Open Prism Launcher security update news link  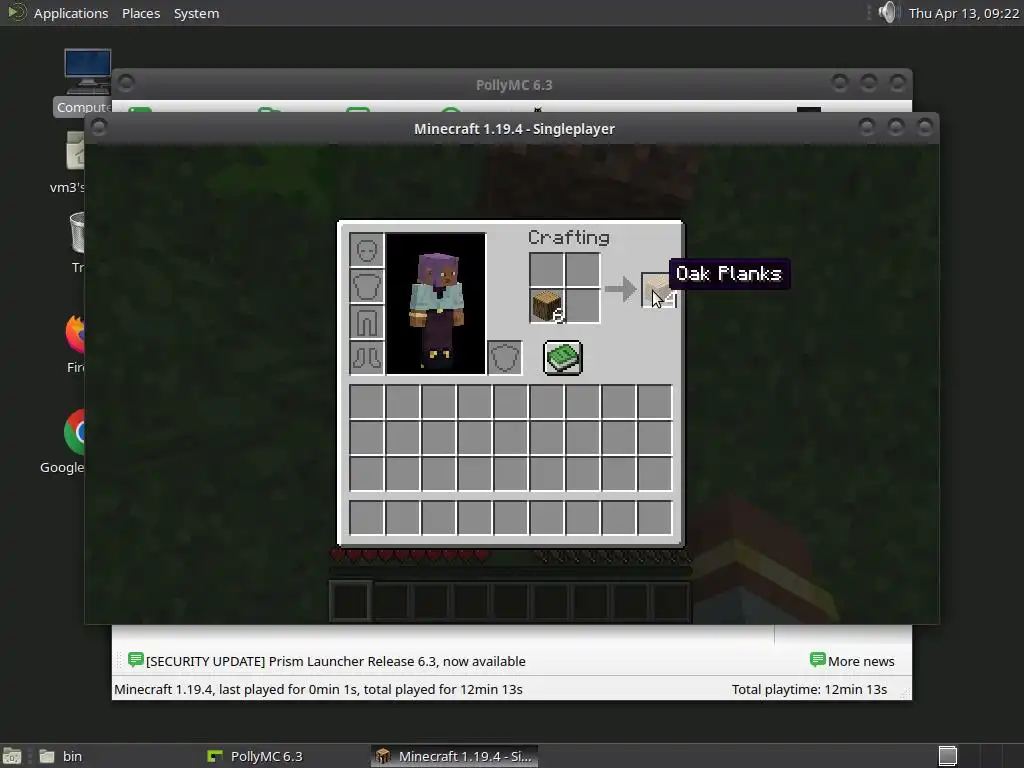pos(336,662)
